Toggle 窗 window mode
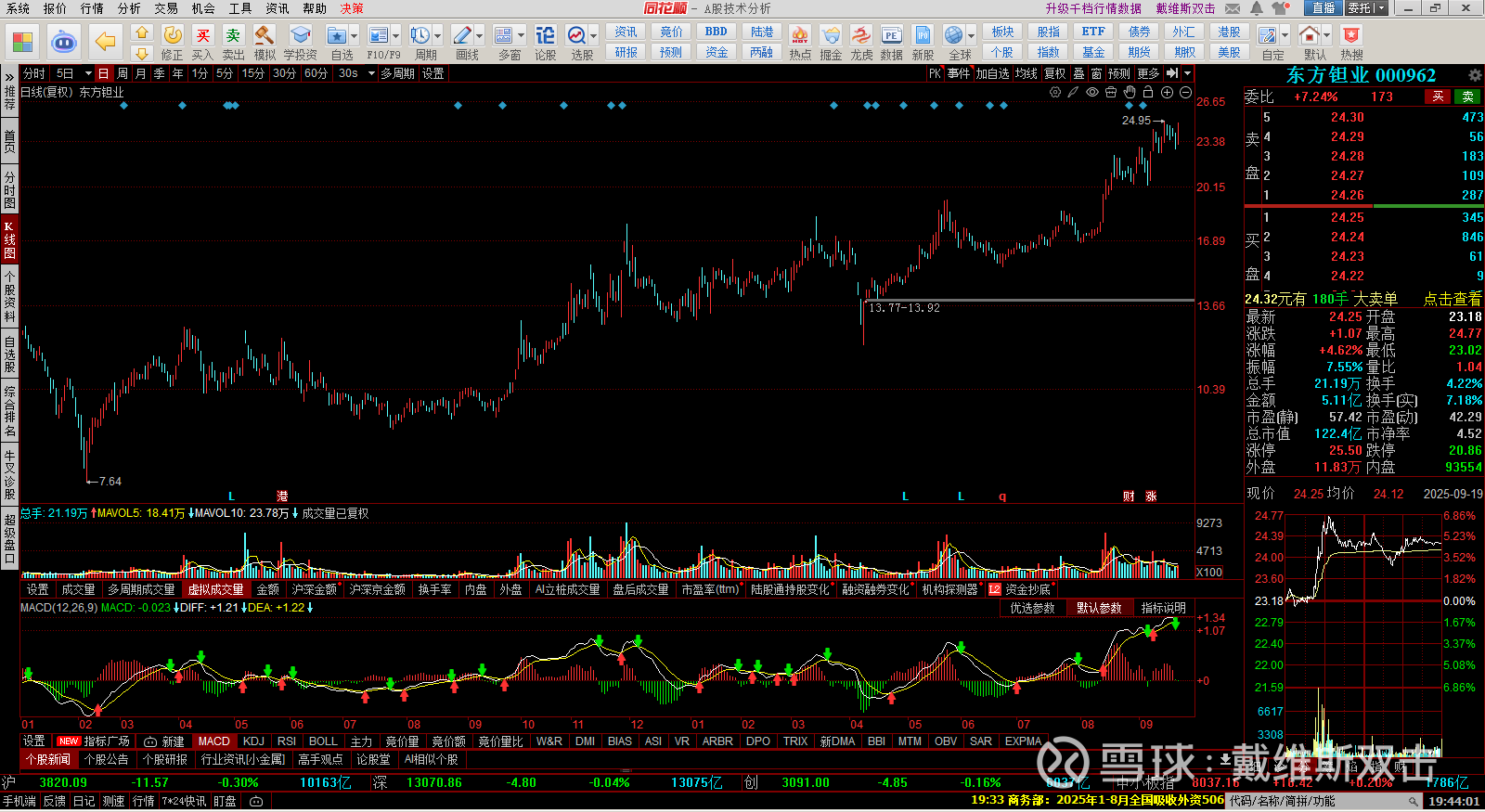 tap(1097, 73)
